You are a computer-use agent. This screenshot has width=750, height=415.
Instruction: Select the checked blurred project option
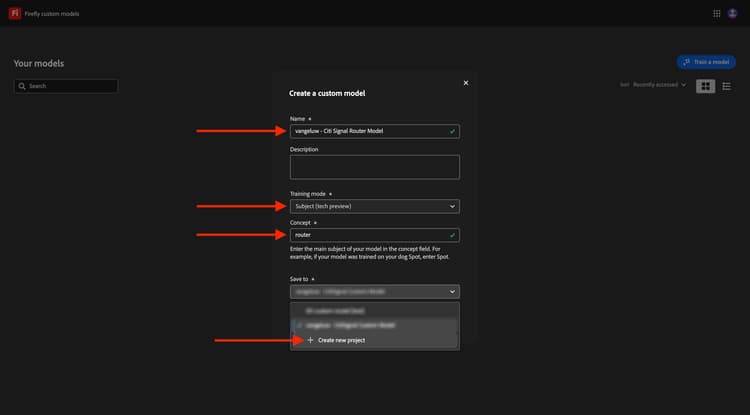[x=375, y=325]
